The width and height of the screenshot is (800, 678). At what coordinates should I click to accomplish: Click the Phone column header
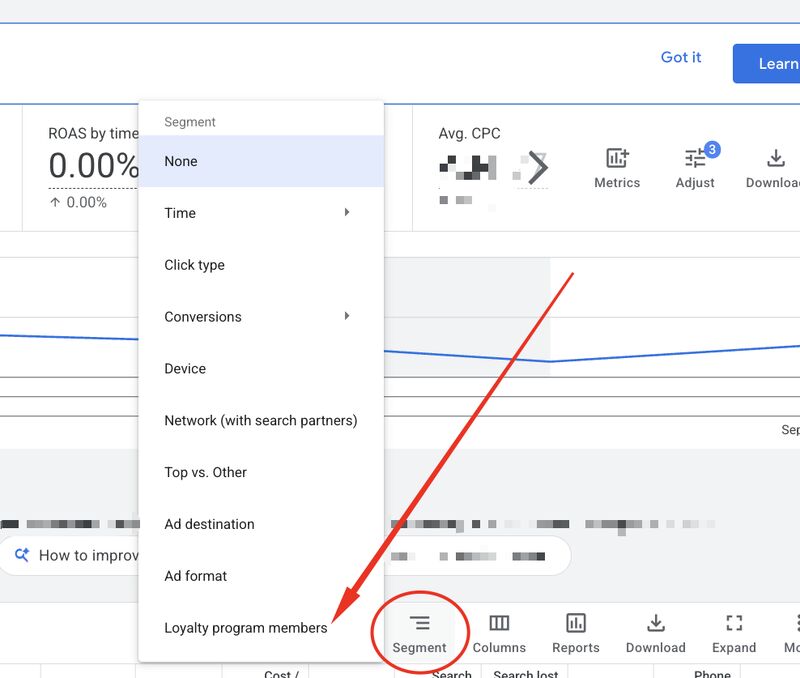point(712,674)
